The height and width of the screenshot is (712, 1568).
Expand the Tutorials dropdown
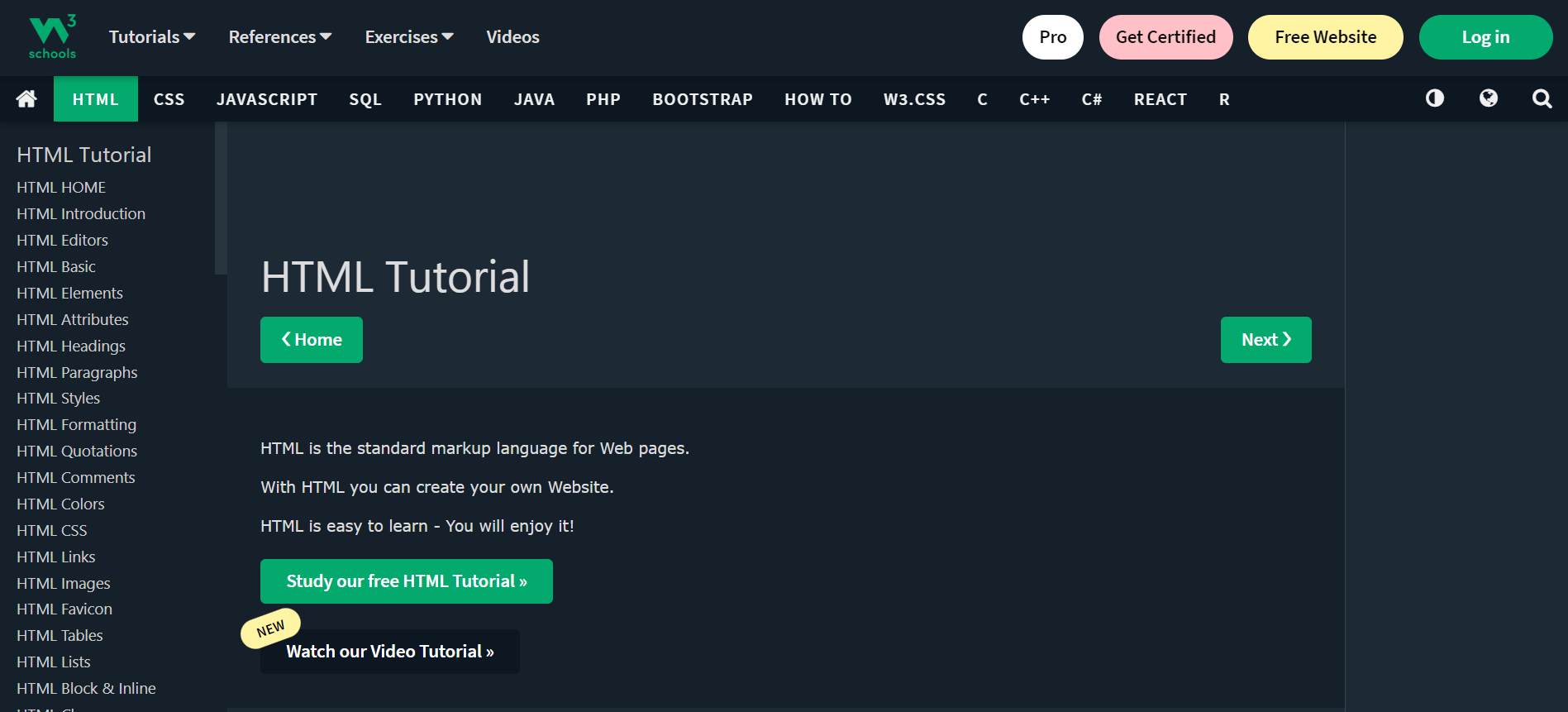pyautogui.click(x=152, y=37)
